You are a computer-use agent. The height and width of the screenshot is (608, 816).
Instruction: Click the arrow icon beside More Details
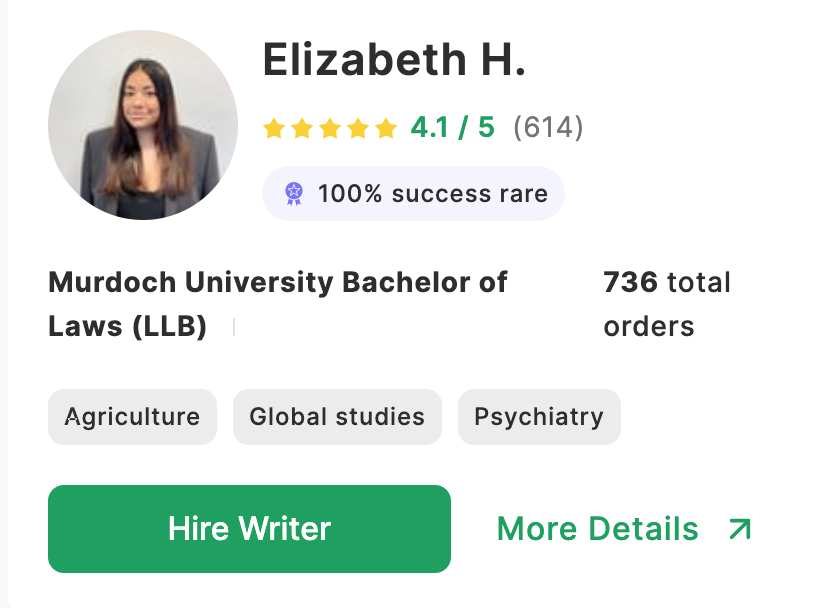click(740, 529)
